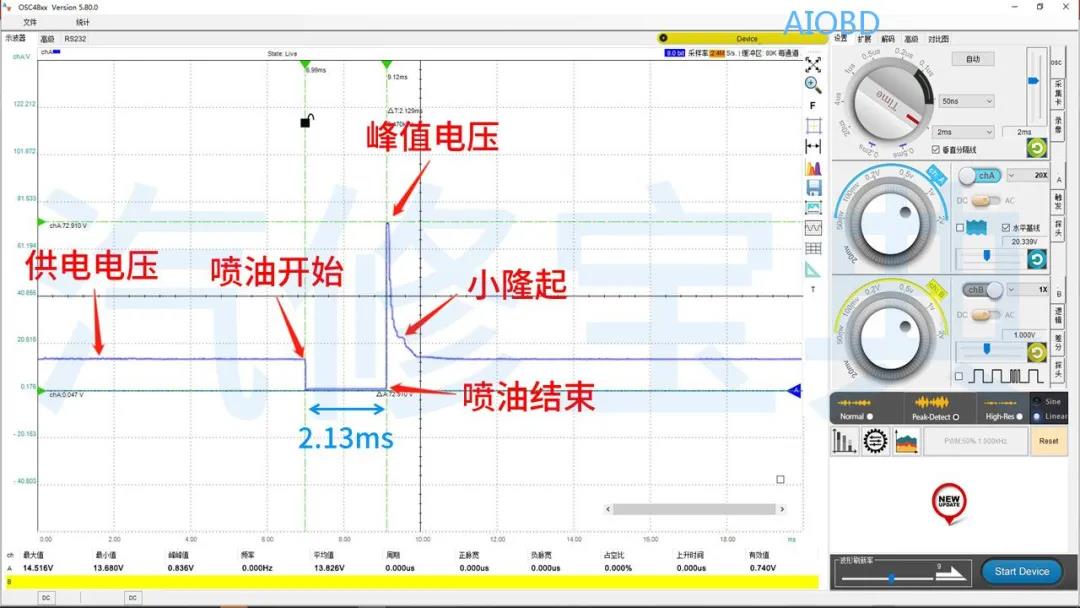Adjust the 波形刷新率 refresh rate slider
The image size is (1080, 608).
tap(889, 578)
